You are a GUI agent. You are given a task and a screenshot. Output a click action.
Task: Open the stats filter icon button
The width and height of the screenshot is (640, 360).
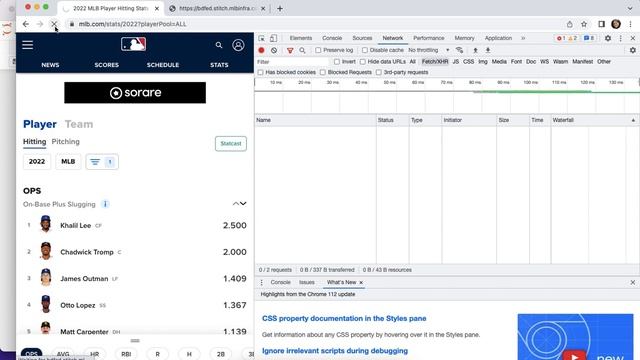[x=102, y=162]
